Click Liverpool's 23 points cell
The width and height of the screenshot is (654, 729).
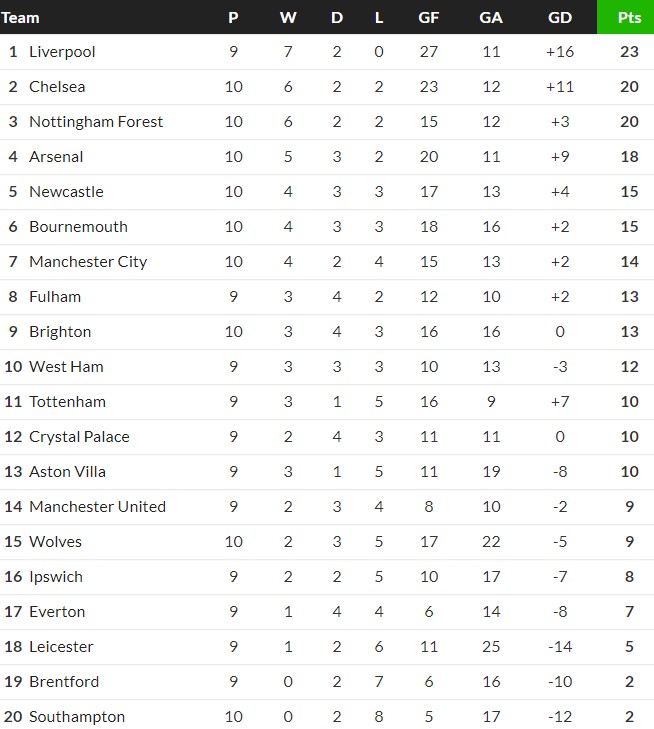click(629, 52)
